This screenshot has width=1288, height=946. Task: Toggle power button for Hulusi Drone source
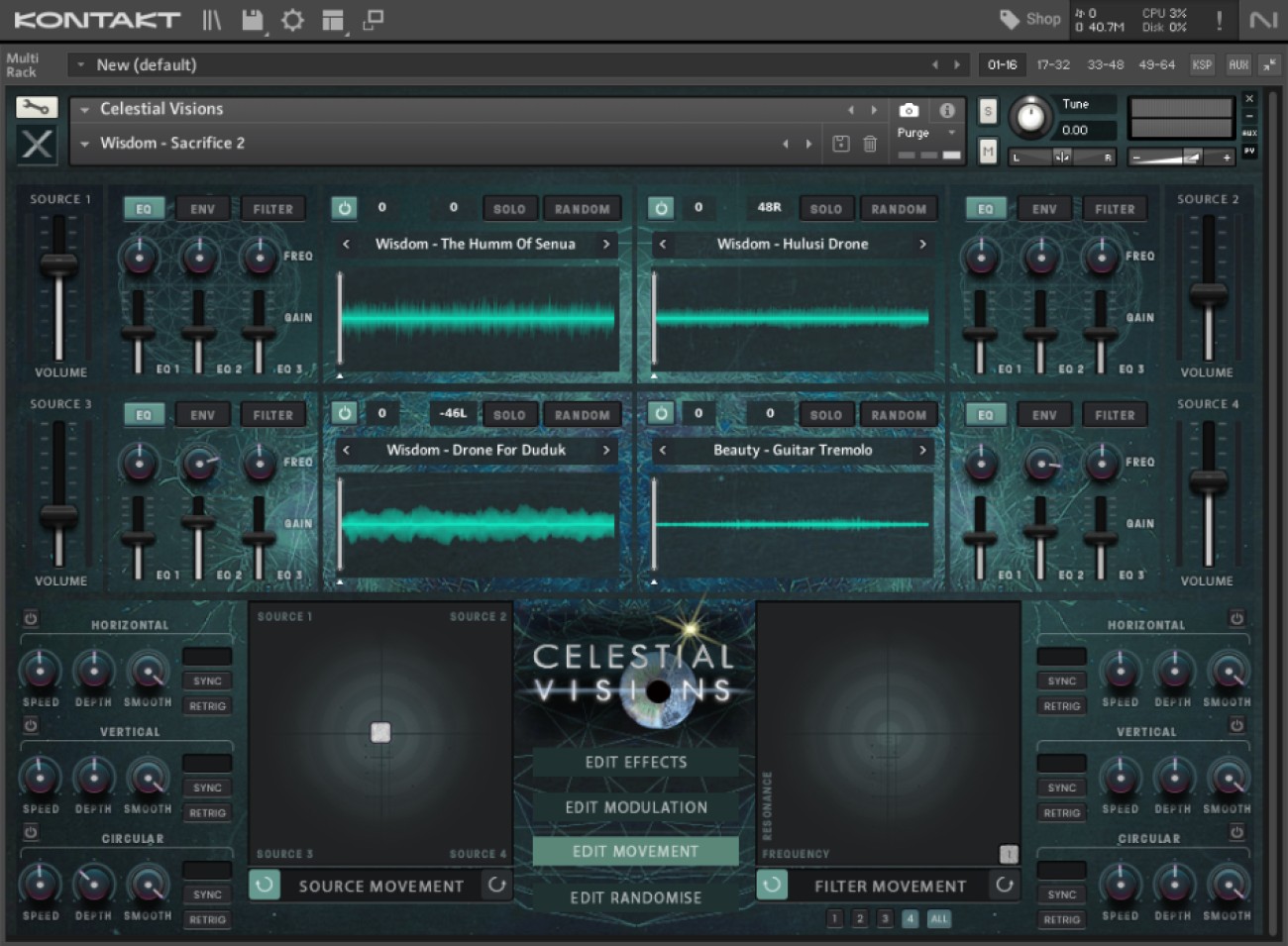coord(661,208)
